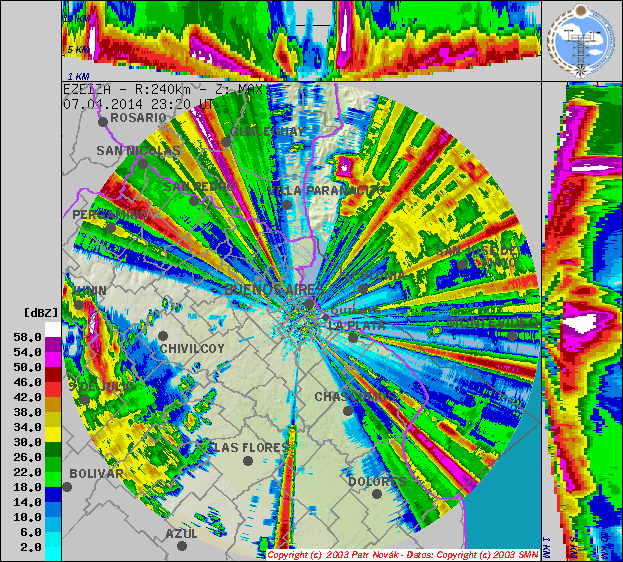Screen dimensions: 623x562
Task: Select the Chivilcoy city marker dot
Action: (x=163, y=336)
